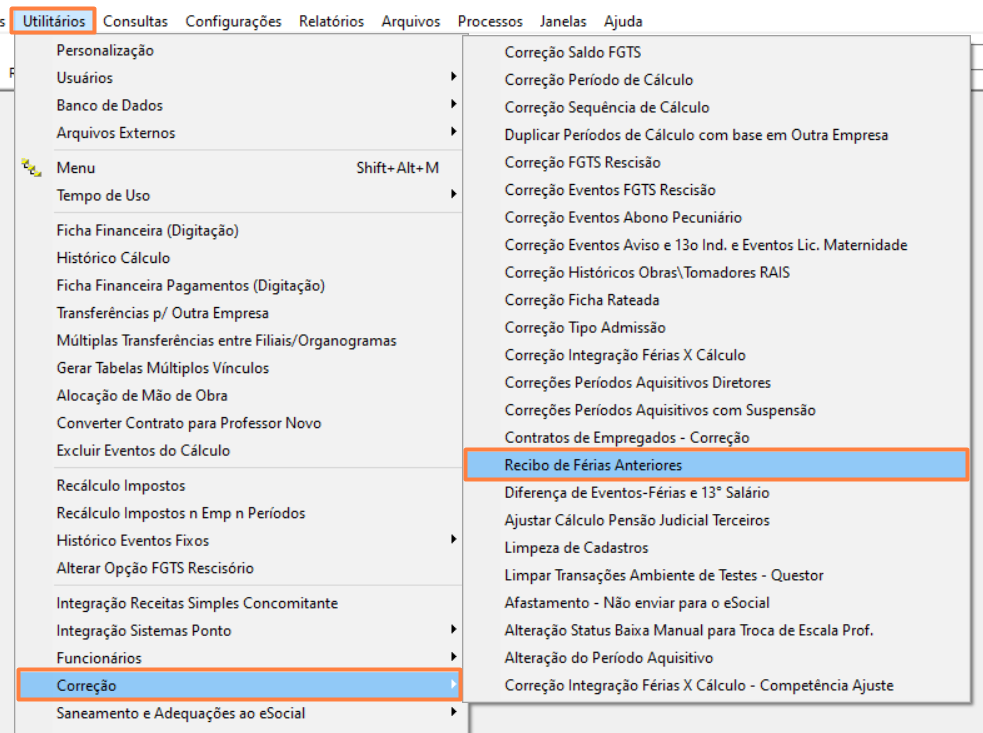
Task: Select Alteração Status Baixa Manual entry
Action: 717,631
